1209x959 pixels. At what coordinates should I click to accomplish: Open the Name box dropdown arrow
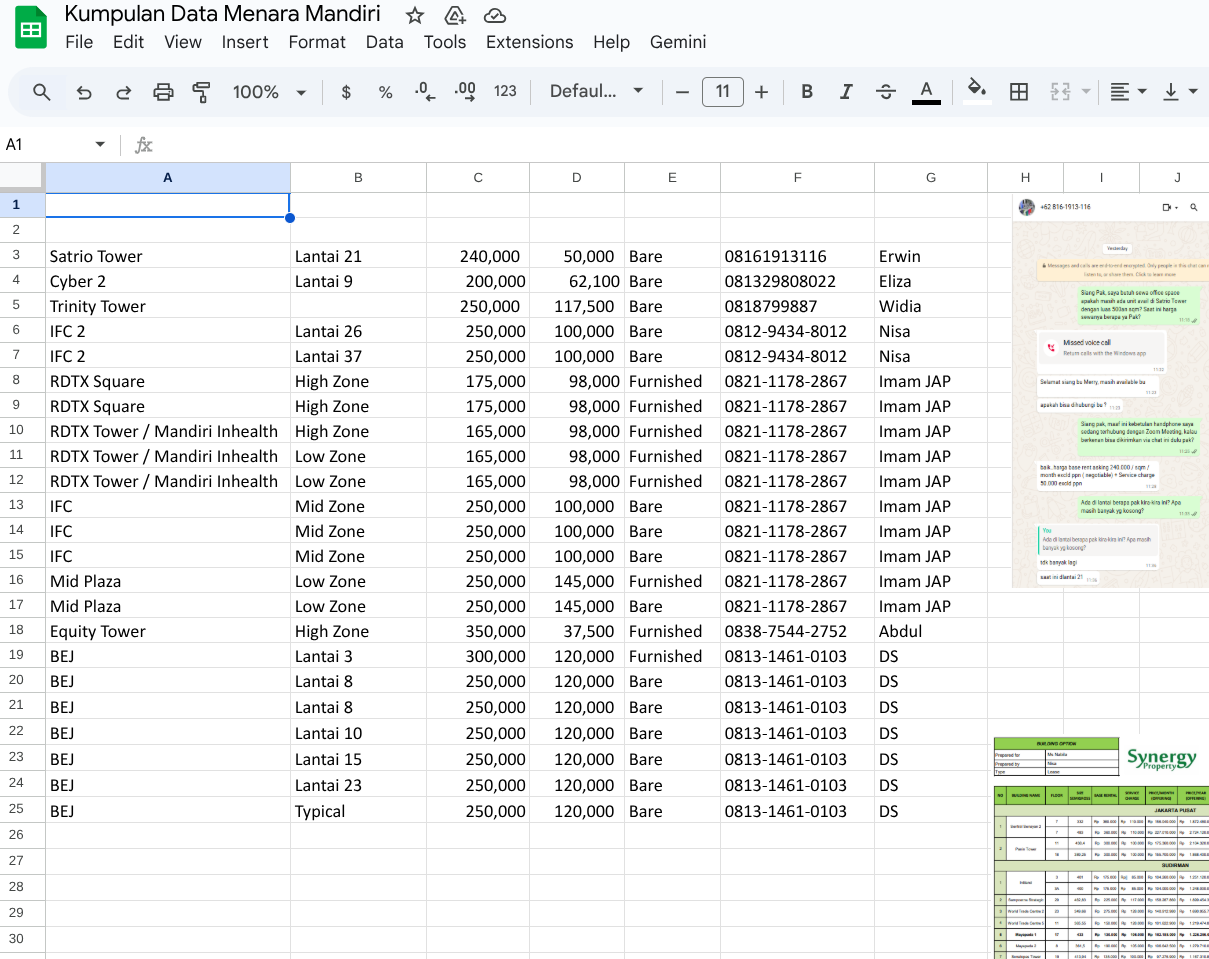tap(100, 145)
